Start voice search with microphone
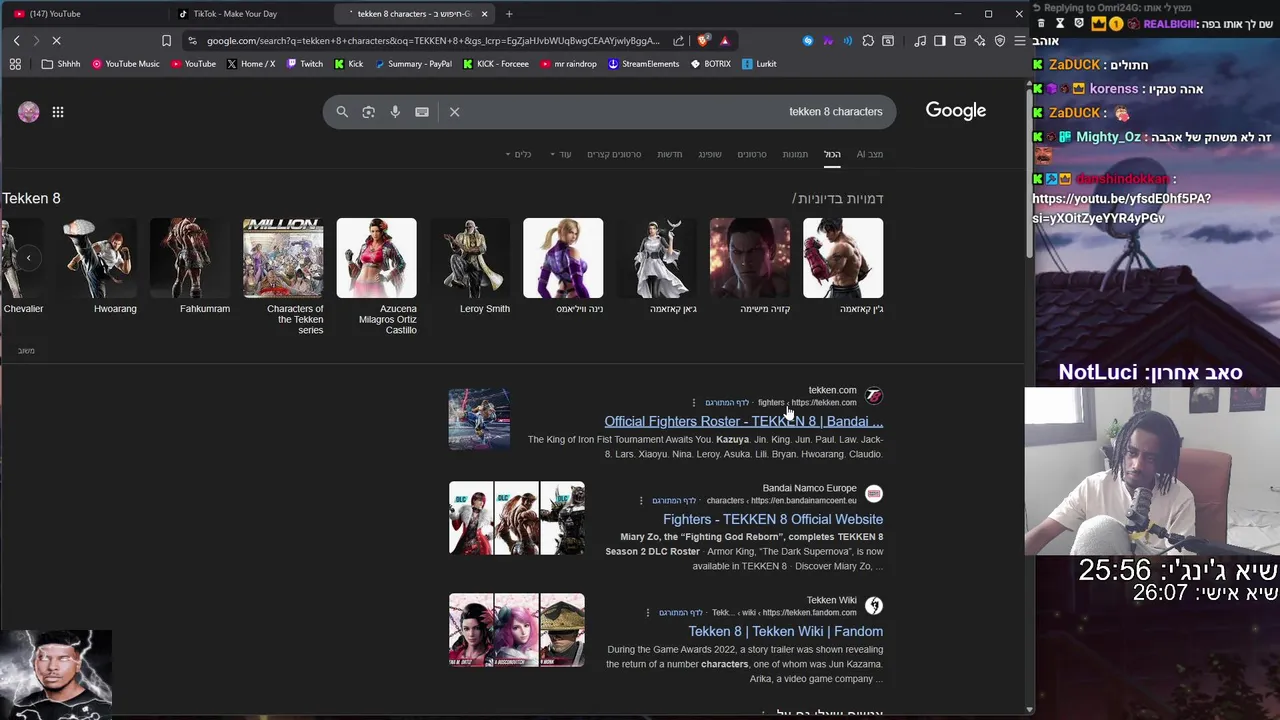Screen dimensions: 1280x720 pos(395,112)
